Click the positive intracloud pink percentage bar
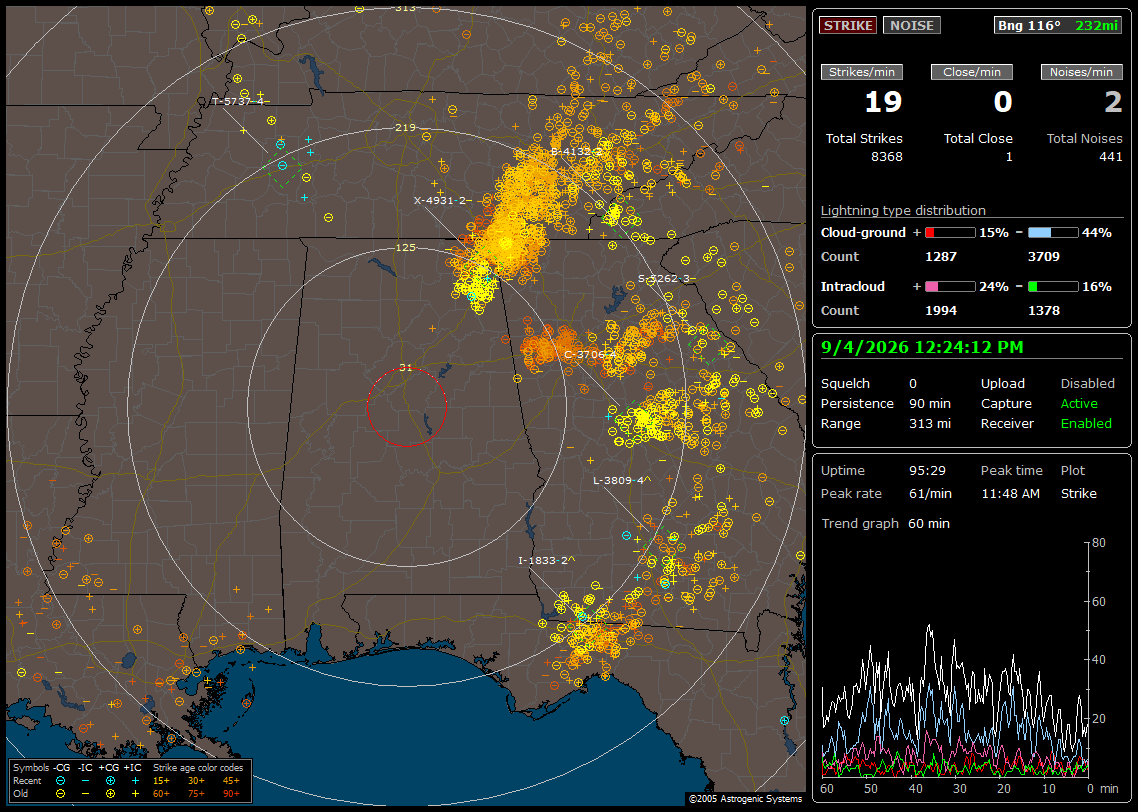The image size is (1138, 812). click(x=950, y=287)
